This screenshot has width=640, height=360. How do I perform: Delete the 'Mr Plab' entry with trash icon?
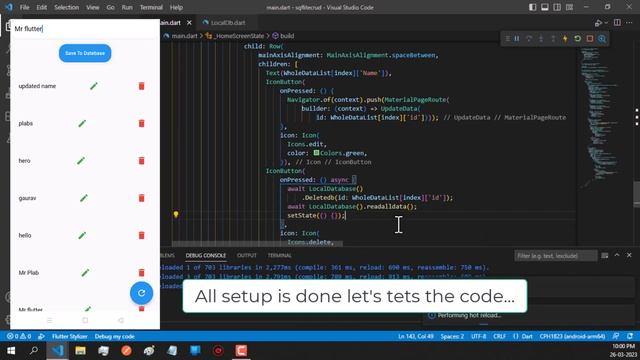pyautogui.click(x=142, y=272)
